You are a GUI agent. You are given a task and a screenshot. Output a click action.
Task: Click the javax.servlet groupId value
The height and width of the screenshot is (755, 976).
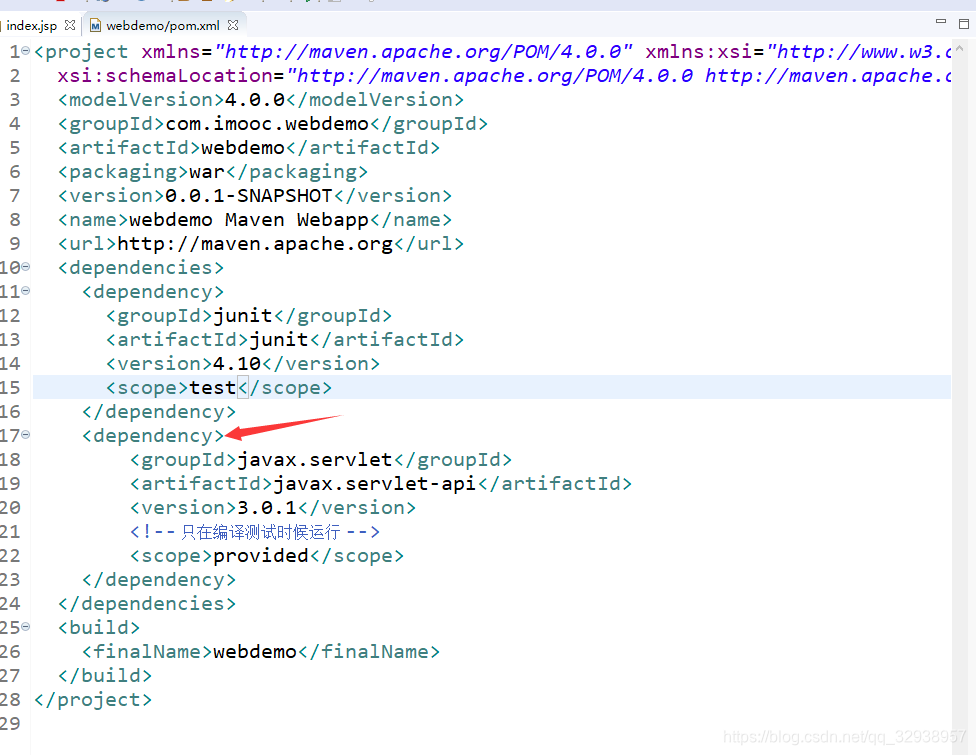(315, 460)
